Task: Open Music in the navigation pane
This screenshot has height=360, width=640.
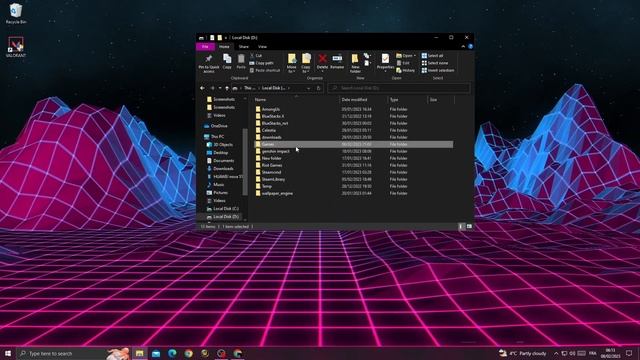Action: (216, 184)
